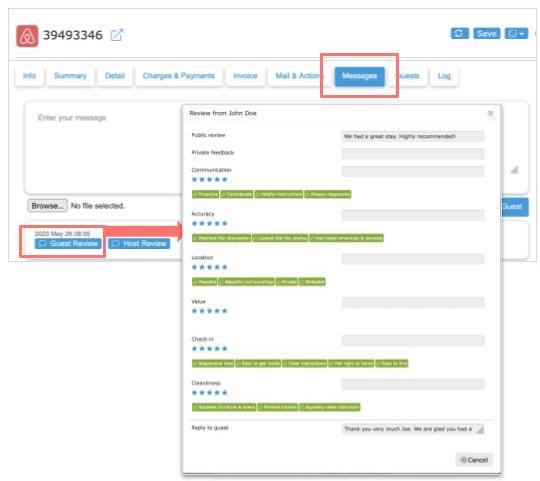The height and width of the screenshot is (481, 540).
Task: Open the Log tab
Action: tap(444, 76)
